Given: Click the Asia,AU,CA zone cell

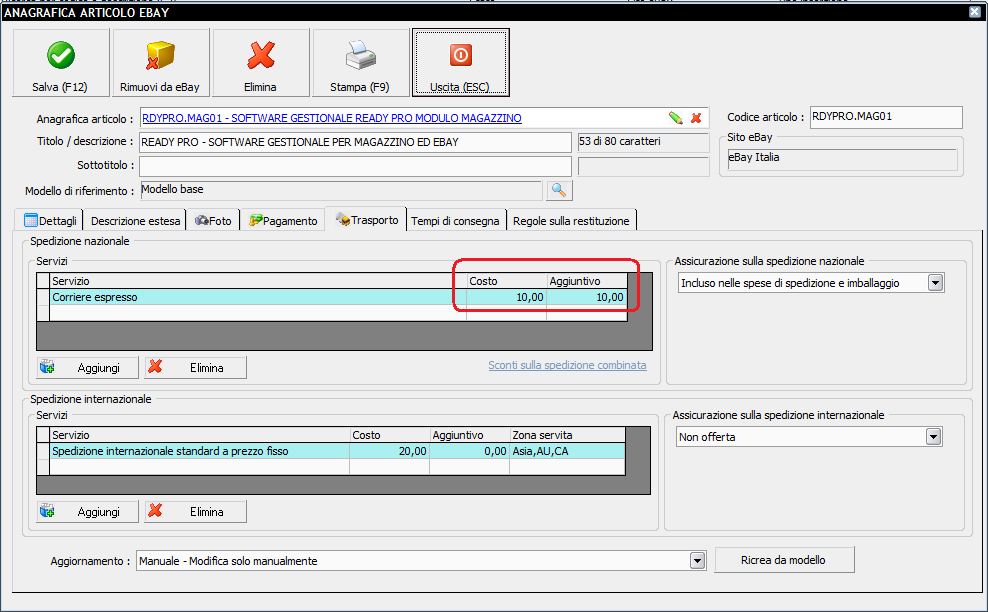Looking at the screenshot, I should [567, 451].
